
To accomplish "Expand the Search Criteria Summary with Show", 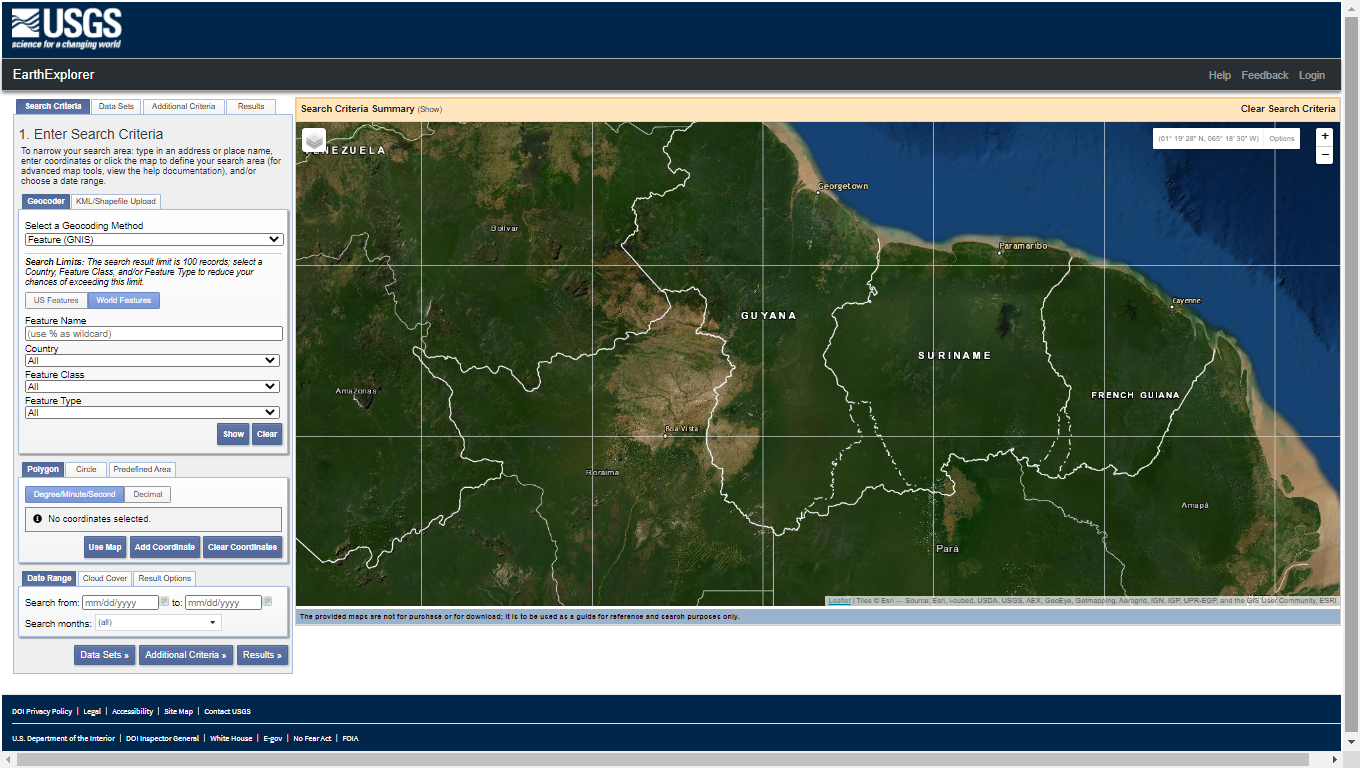I will pyautogui.click(x=432, y=108).
